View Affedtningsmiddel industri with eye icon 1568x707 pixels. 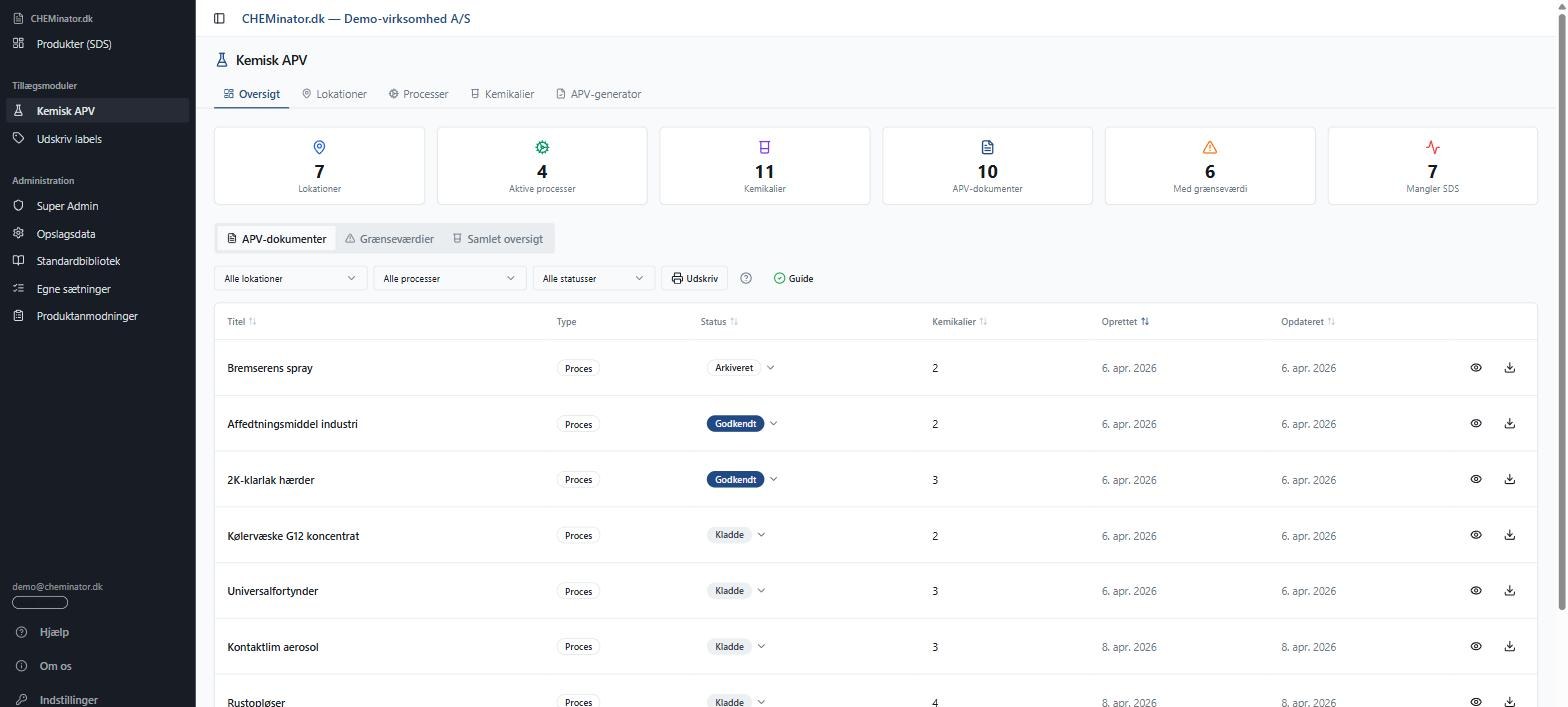tap(1476, 424)
